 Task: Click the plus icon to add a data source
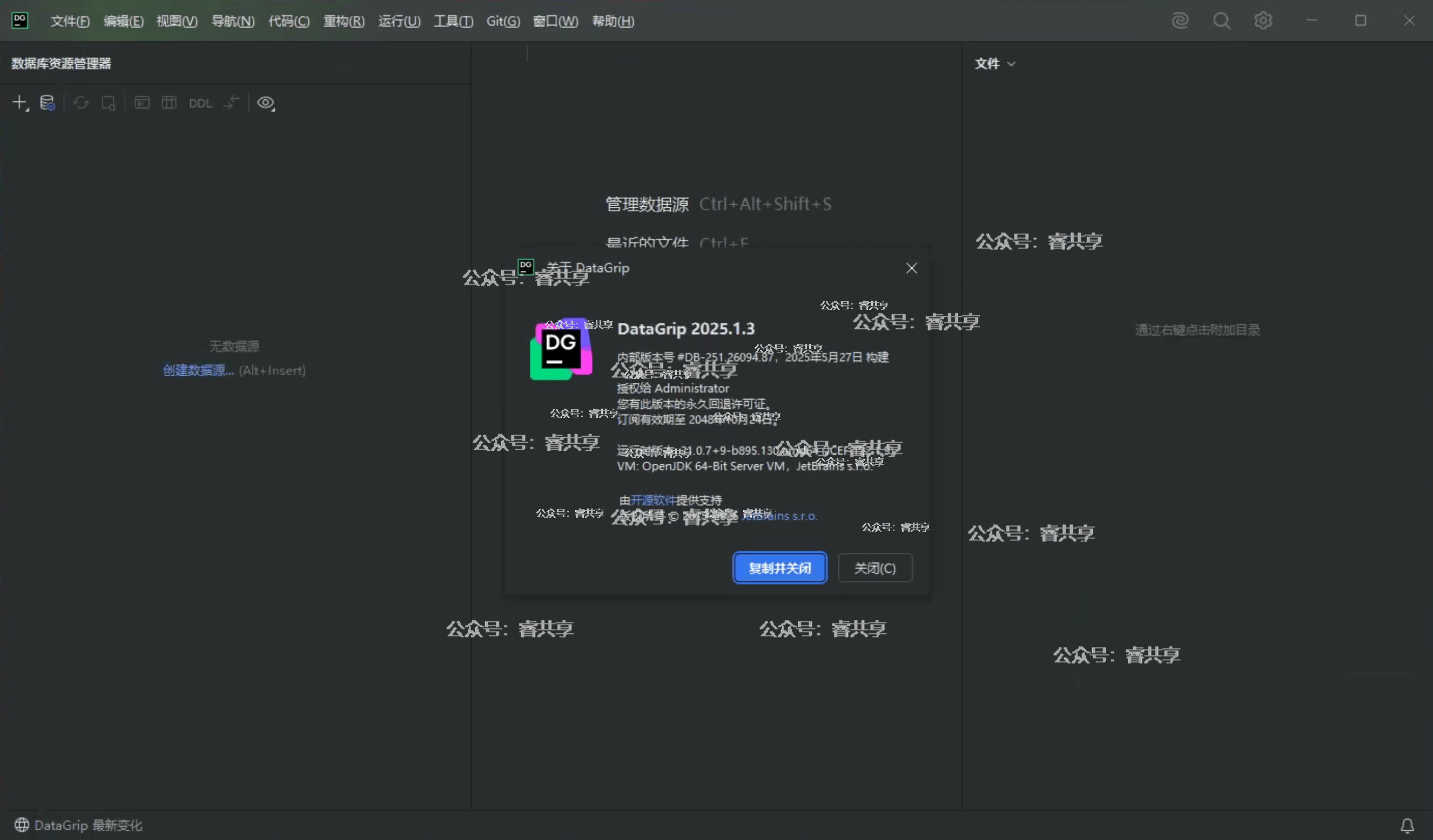[20, 103]
